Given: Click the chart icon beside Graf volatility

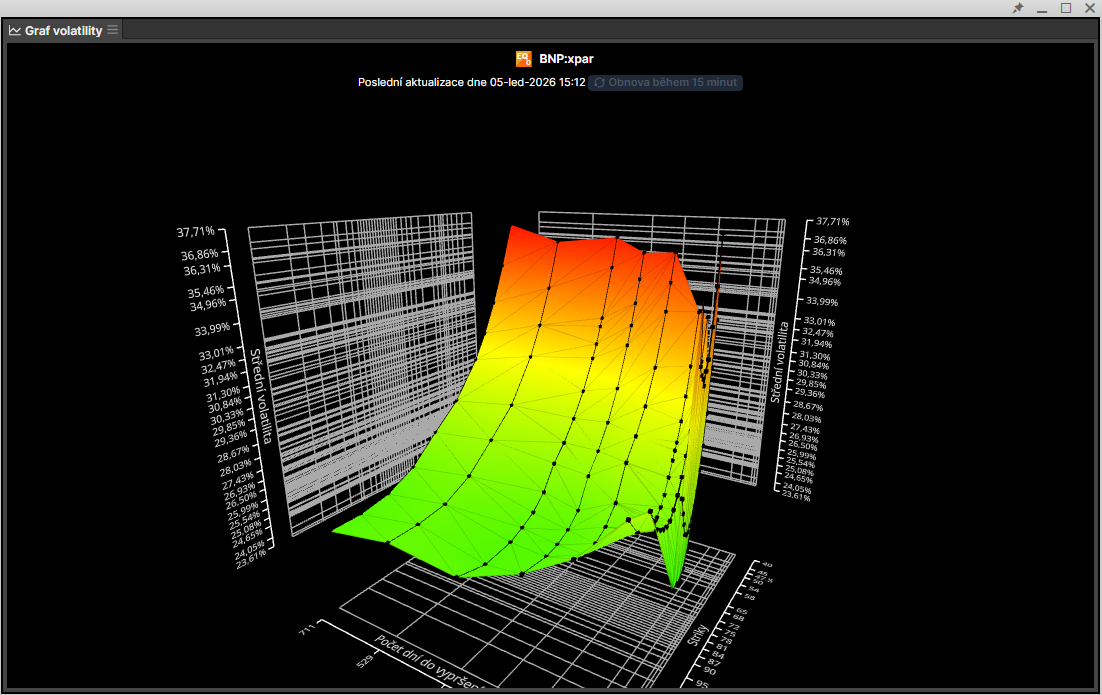Looking at the screenshot, I should click(15, 30).
